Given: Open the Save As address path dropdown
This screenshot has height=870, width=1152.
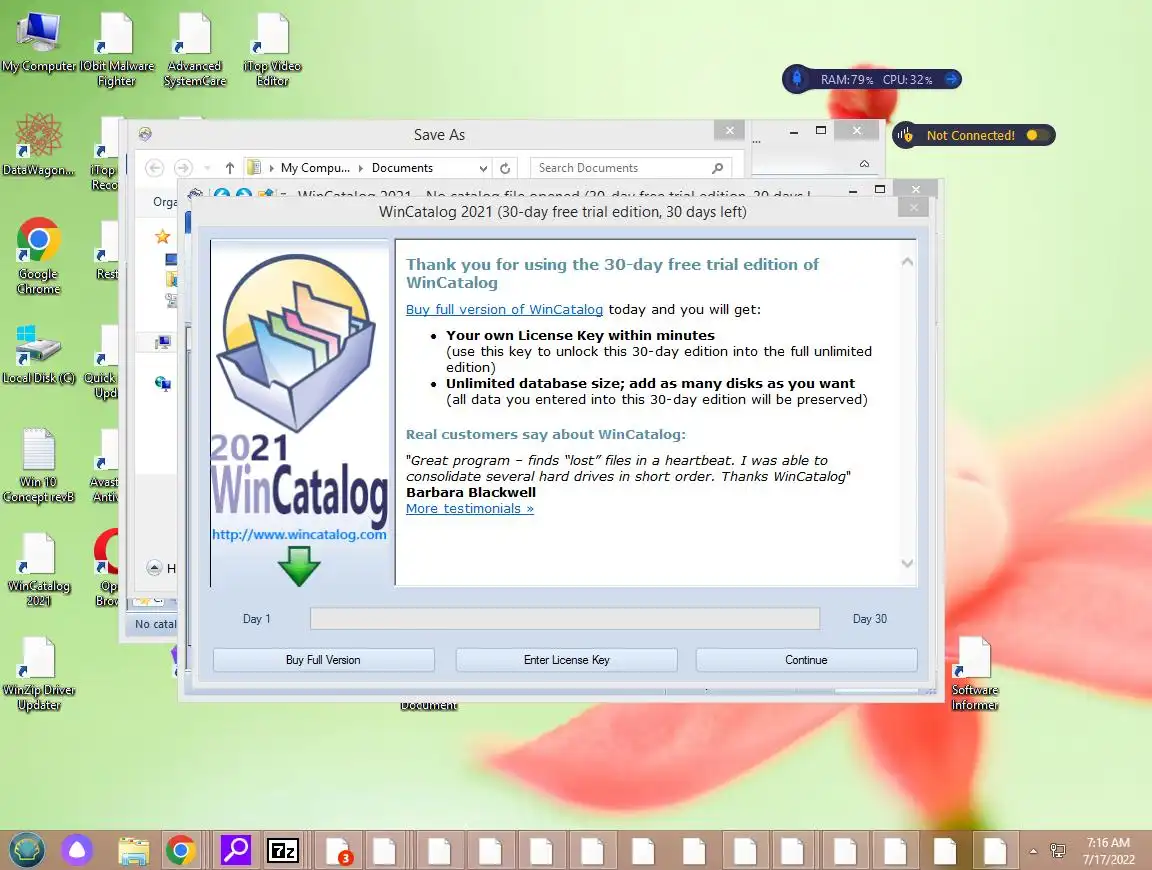Looking at the screenshot, I should point(483,168).
